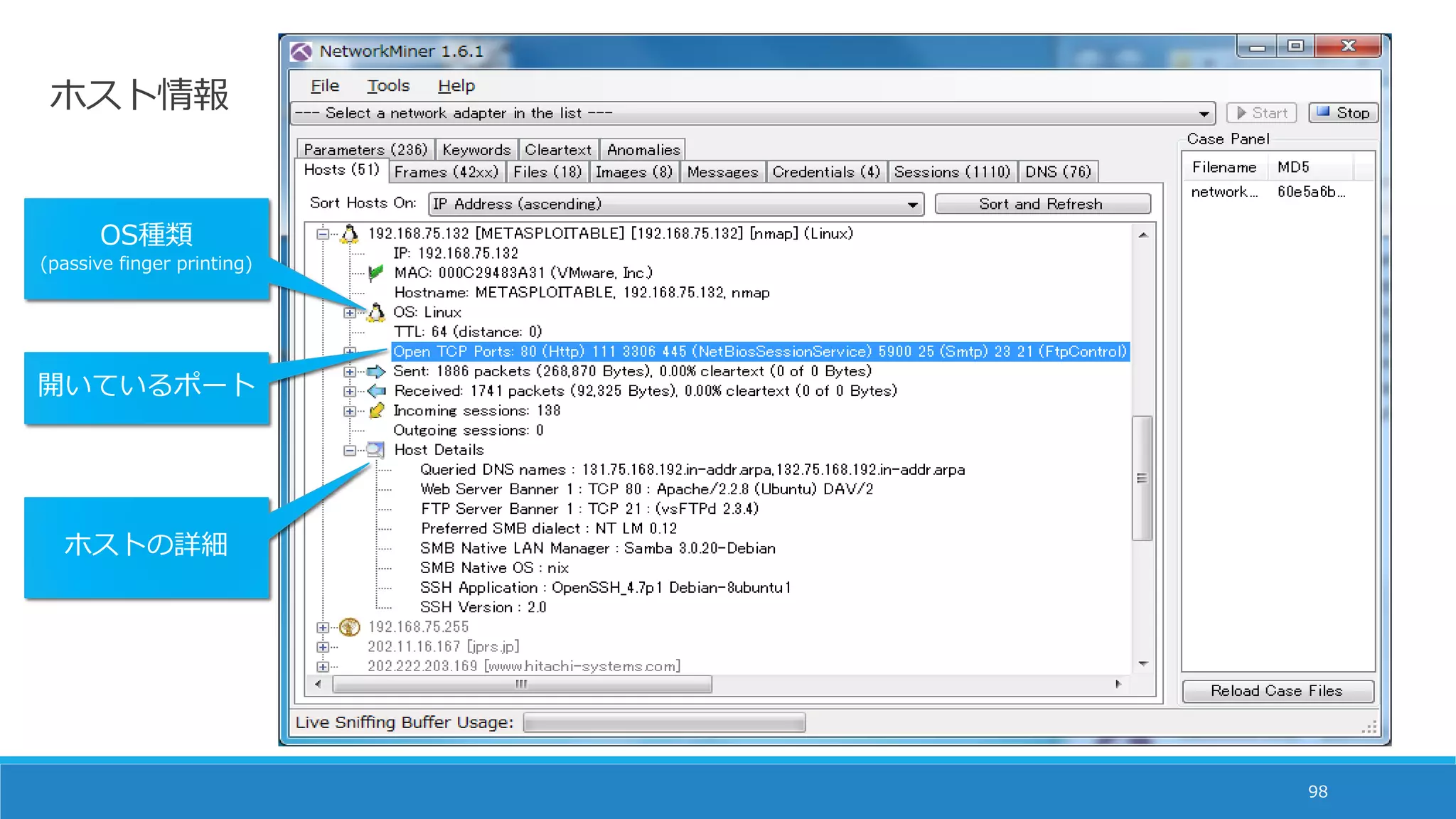
Task: Open the network adapter selection dropdown
Action: point(1204,114)
